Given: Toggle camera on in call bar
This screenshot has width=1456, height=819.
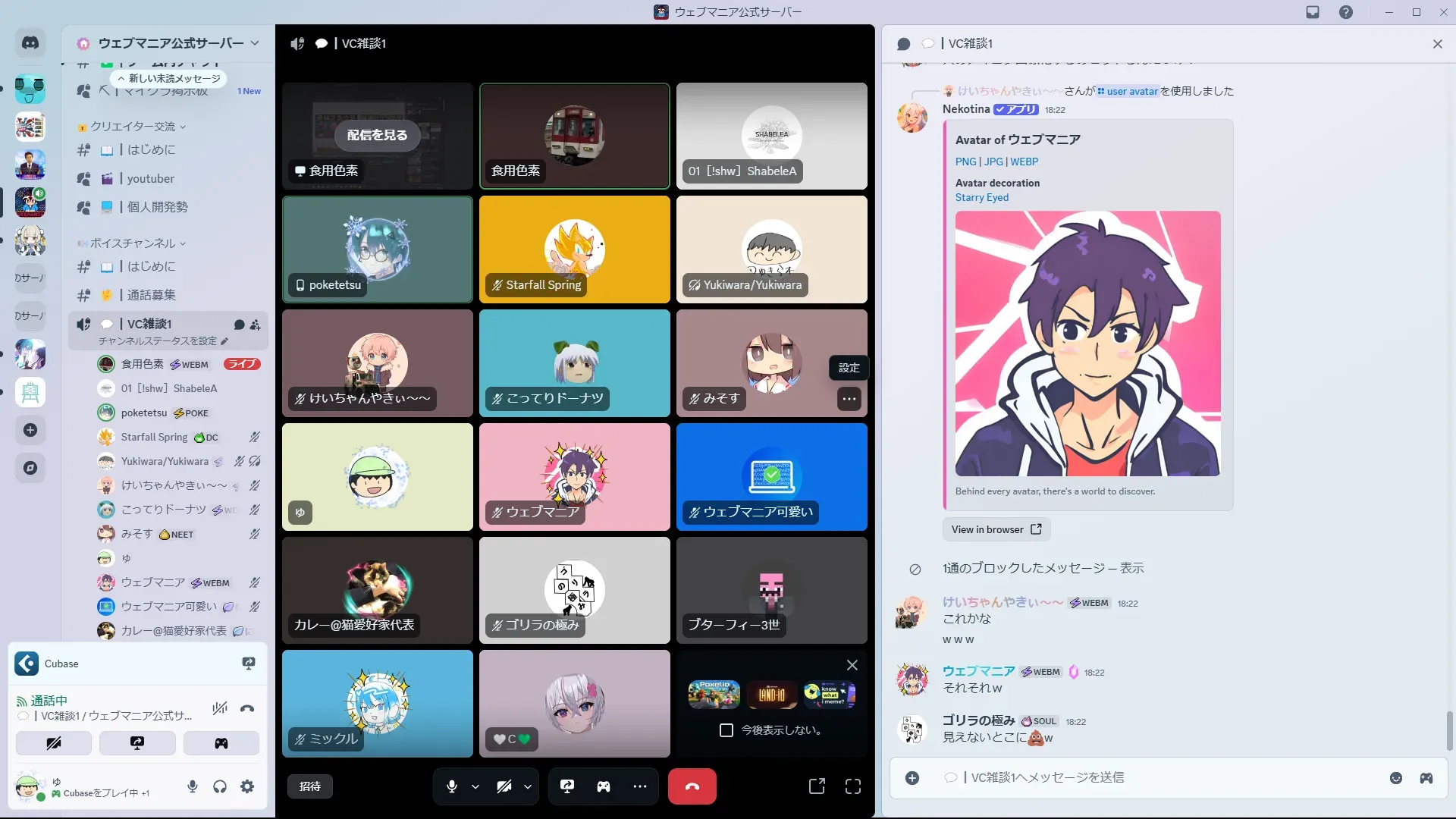Looking at the screenshot, I should [x=504, y=786].
